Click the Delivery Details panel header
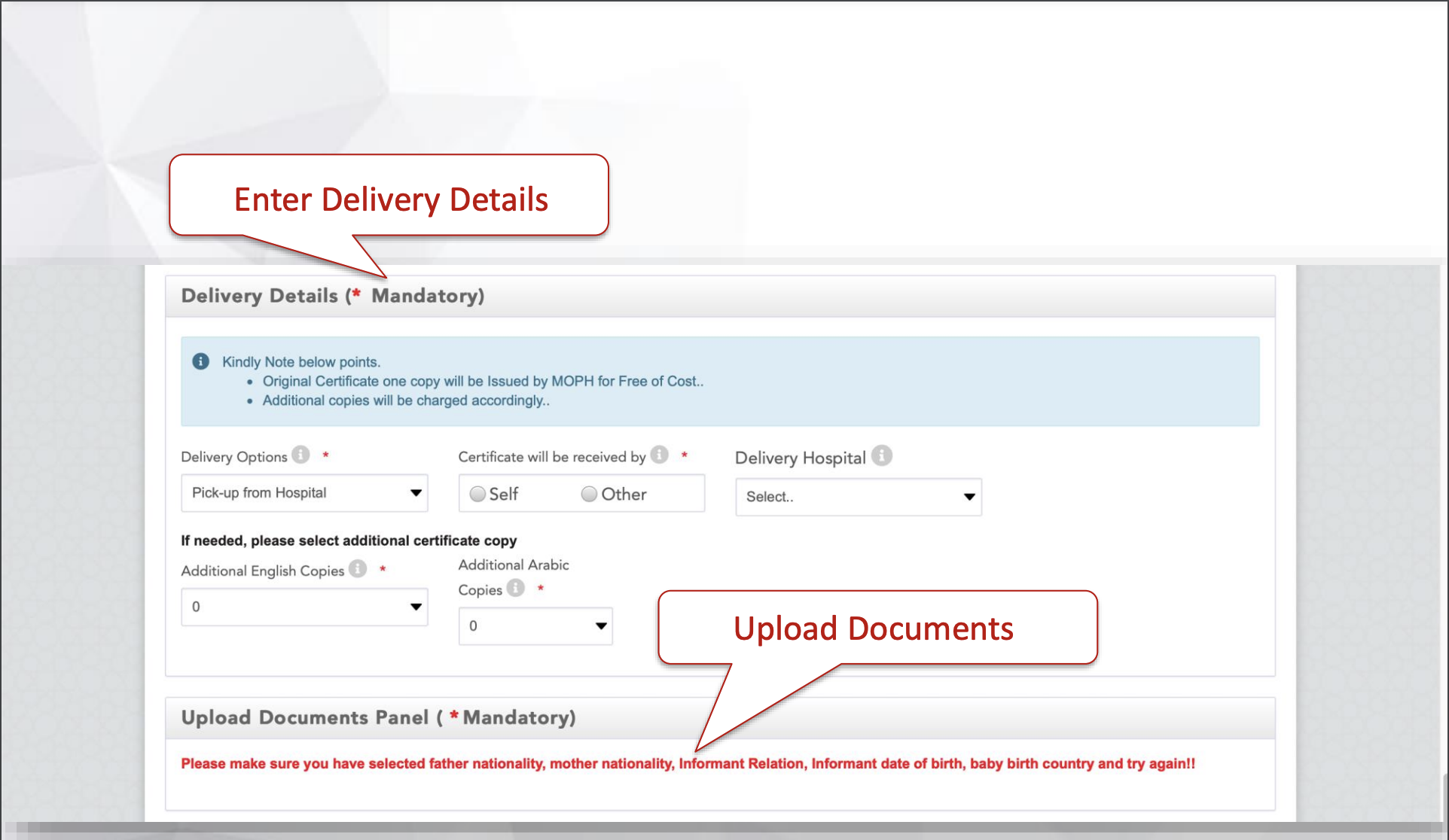Image resolution: width=1449 pixels, height=840 pixels. pos(333,296)
